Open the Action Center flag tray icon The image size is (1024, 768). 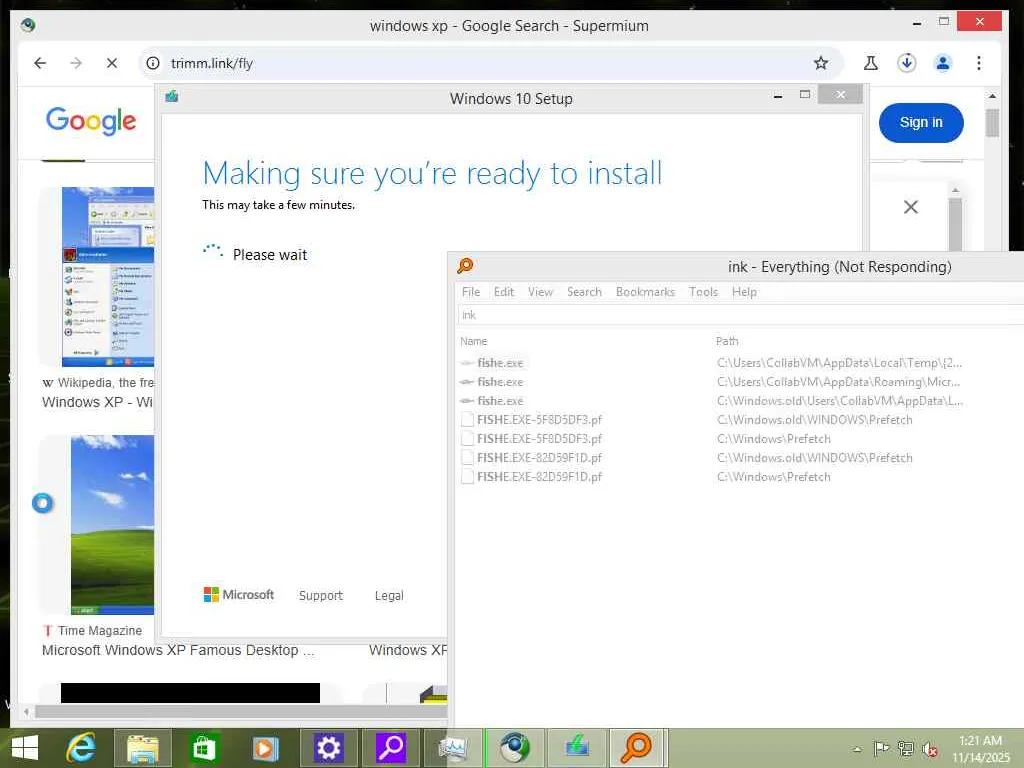tap(881, 748)
